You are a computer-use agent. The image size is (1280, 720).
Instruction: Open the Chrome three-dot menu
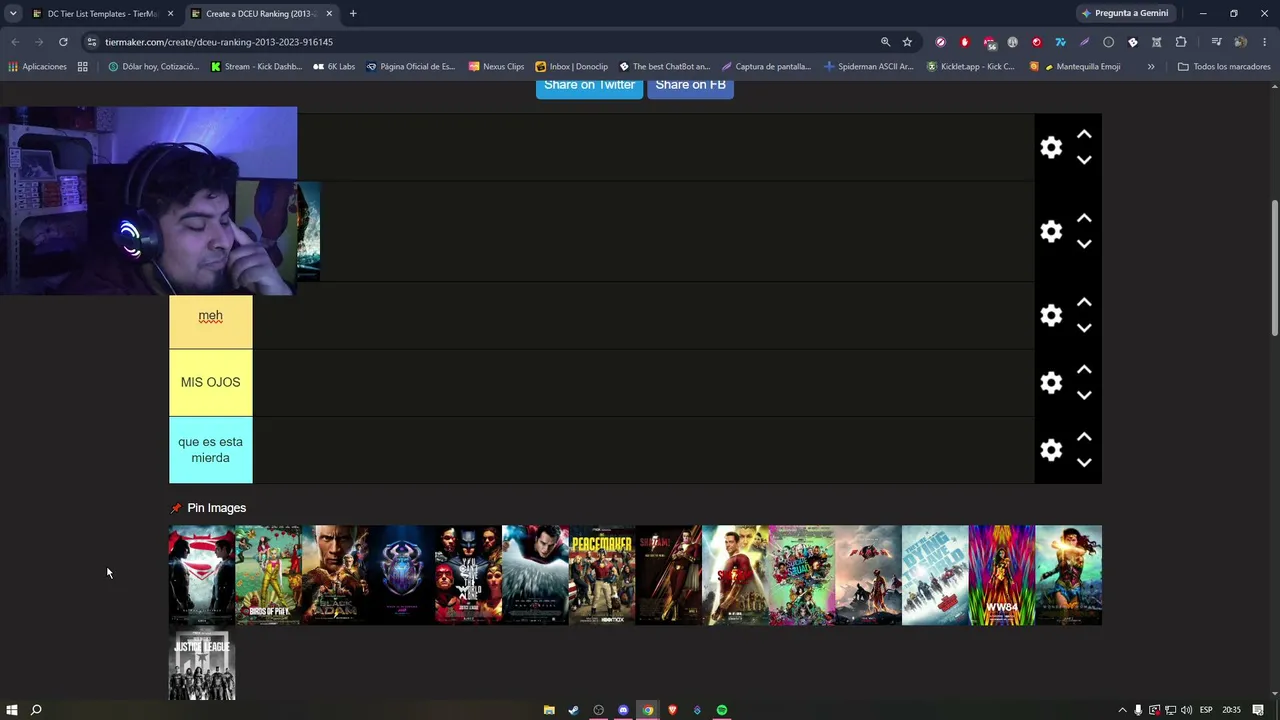click(x=1265, y=42)
